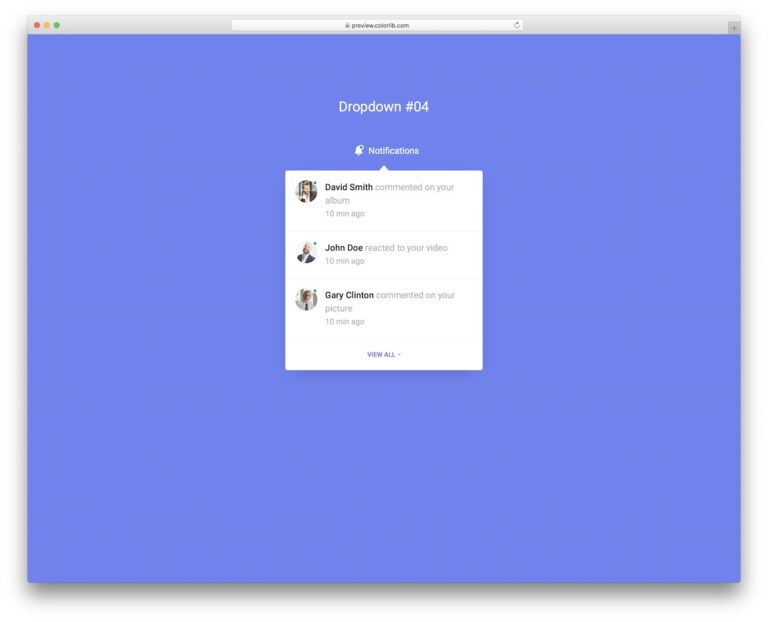
Task: Click the bell icon beside Notifications
Action: click(x=359, y=150)
